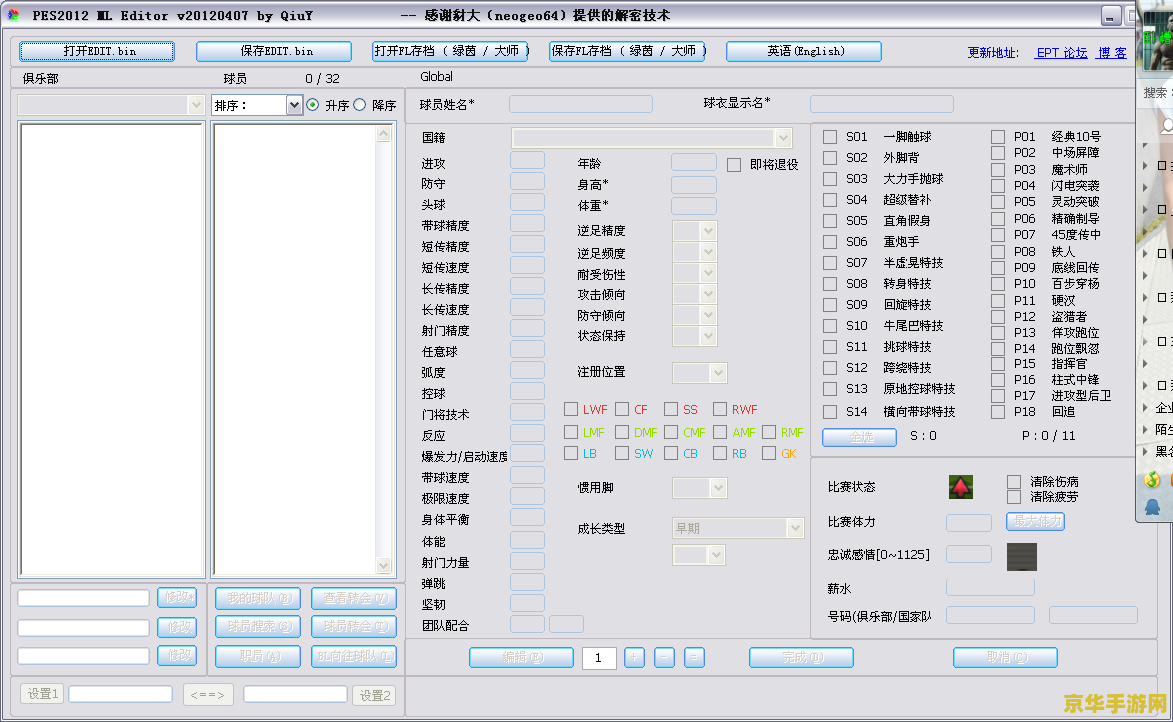Tick the 即将退役 checkbox
1173x722 pixels.
pos(734,165)
